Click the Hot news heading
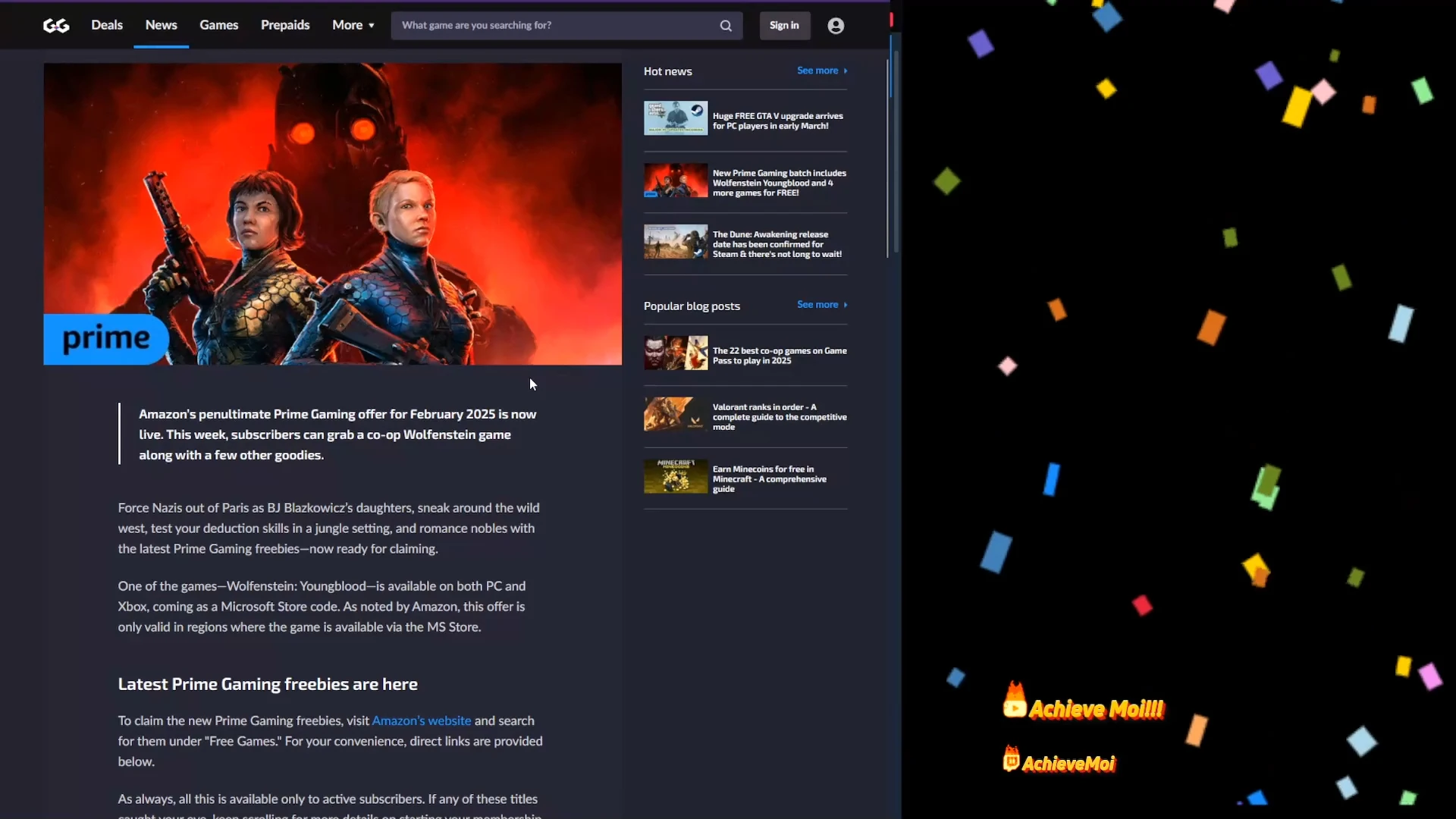This screenshot has width=1456, height=819. (x=667, y=71)
